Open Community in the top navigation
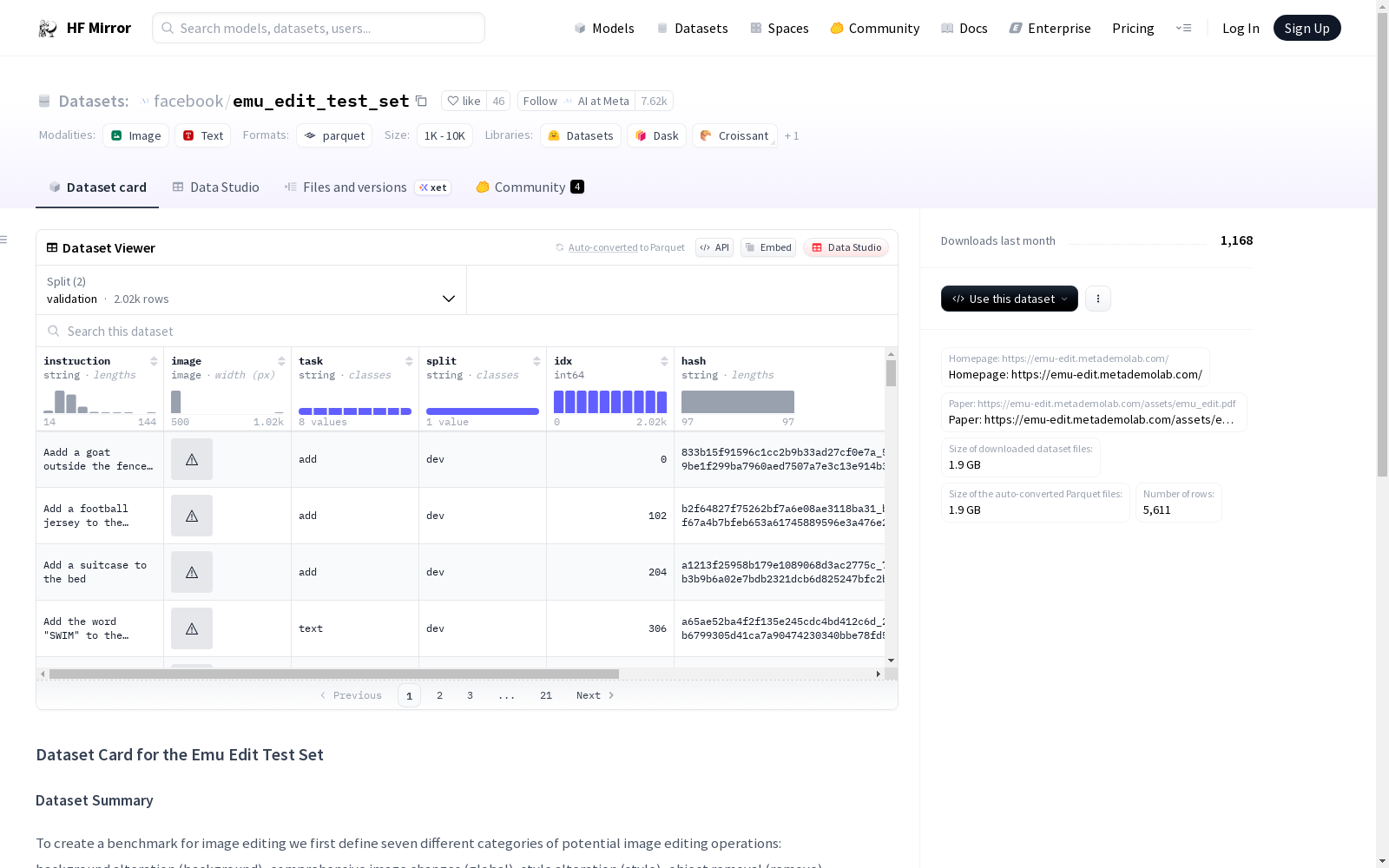Viewport: 1389px width, 868px height. pos(875,29)
